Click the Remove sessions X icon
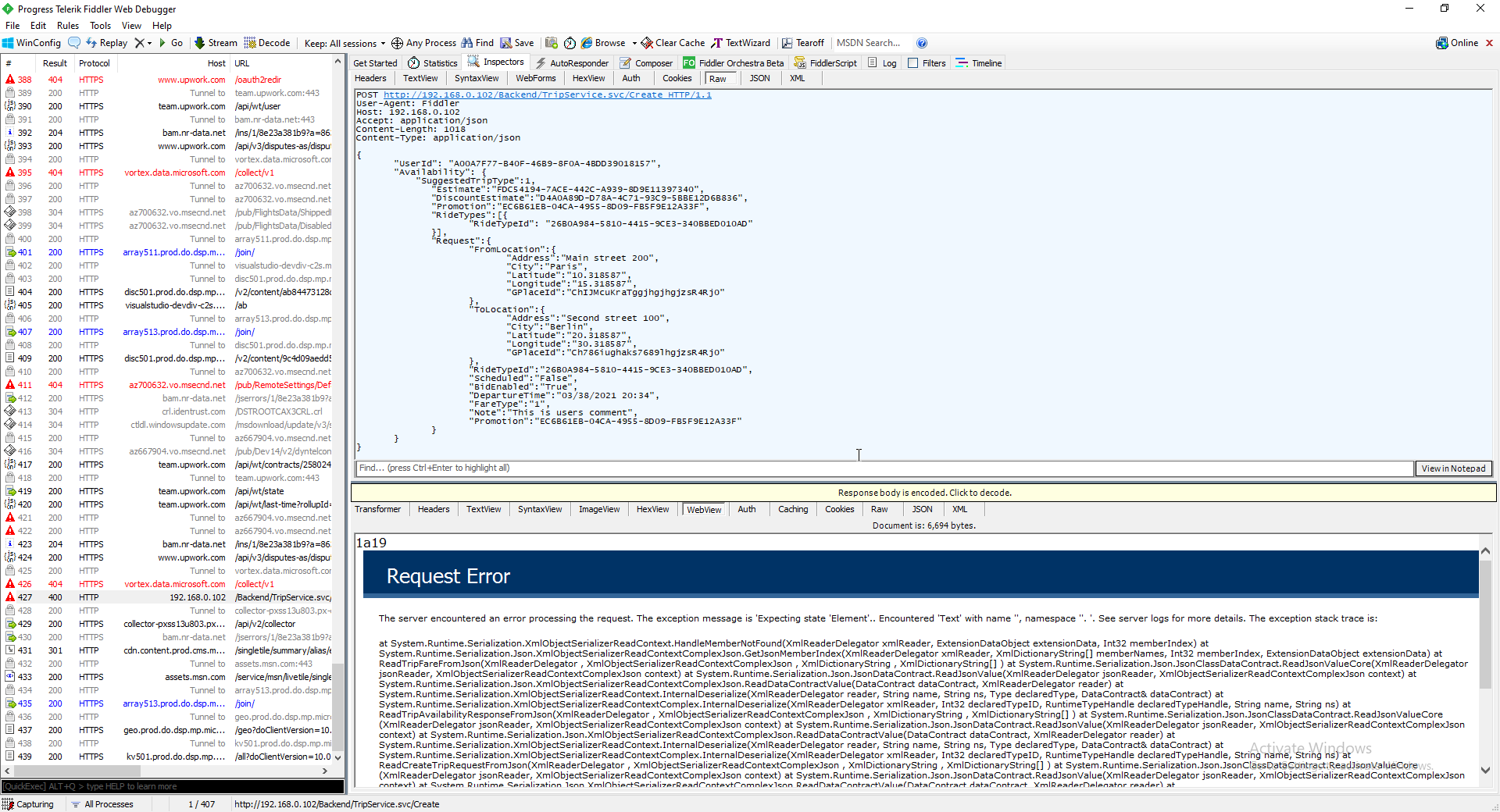The height and width of the screenshot is (812, 1500). point(139,43)
